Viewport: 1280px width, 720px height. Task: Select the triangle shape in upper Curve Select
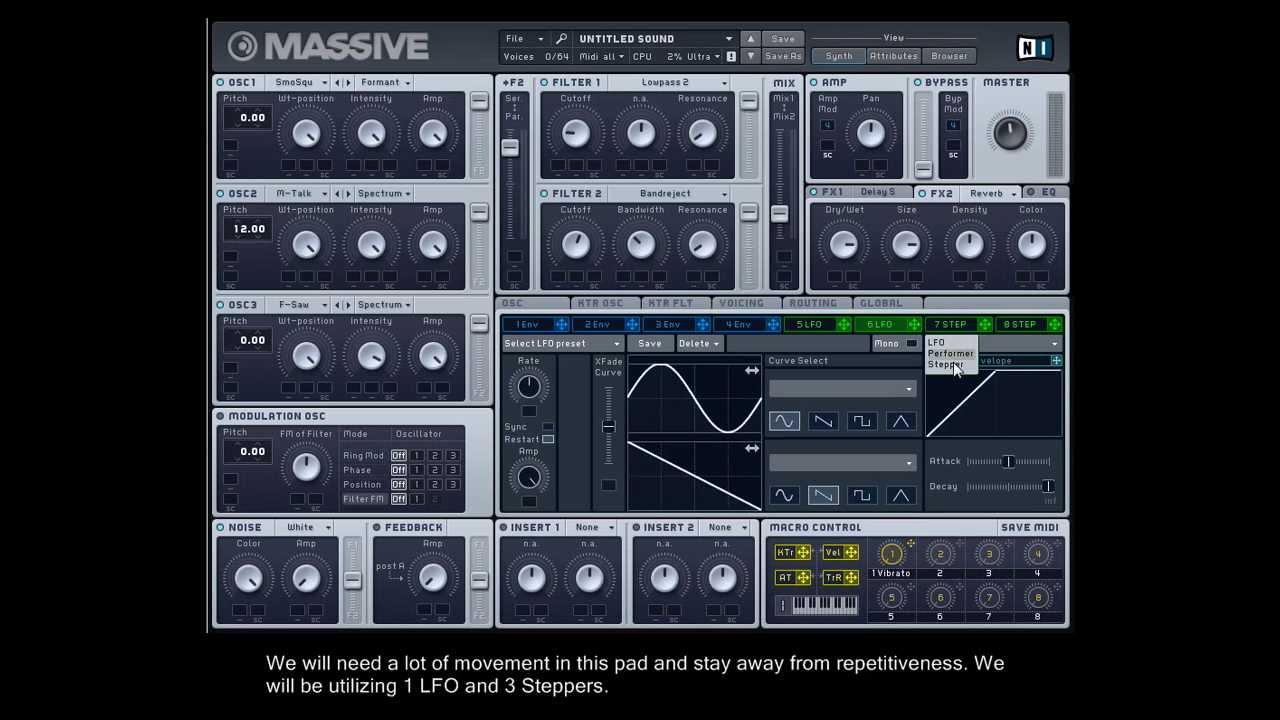coord(901,421)
